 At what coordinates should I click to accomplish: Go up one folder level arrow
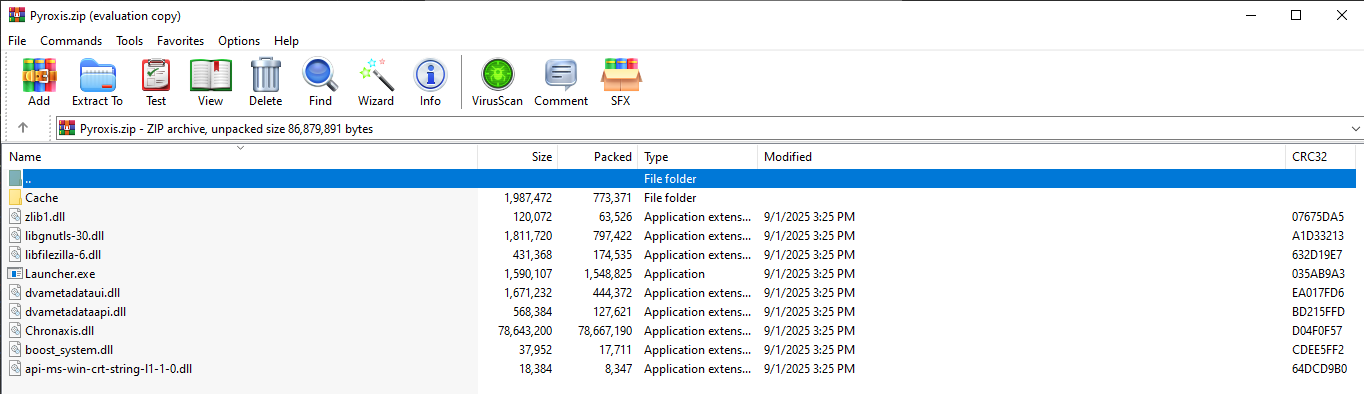point(23,128)
